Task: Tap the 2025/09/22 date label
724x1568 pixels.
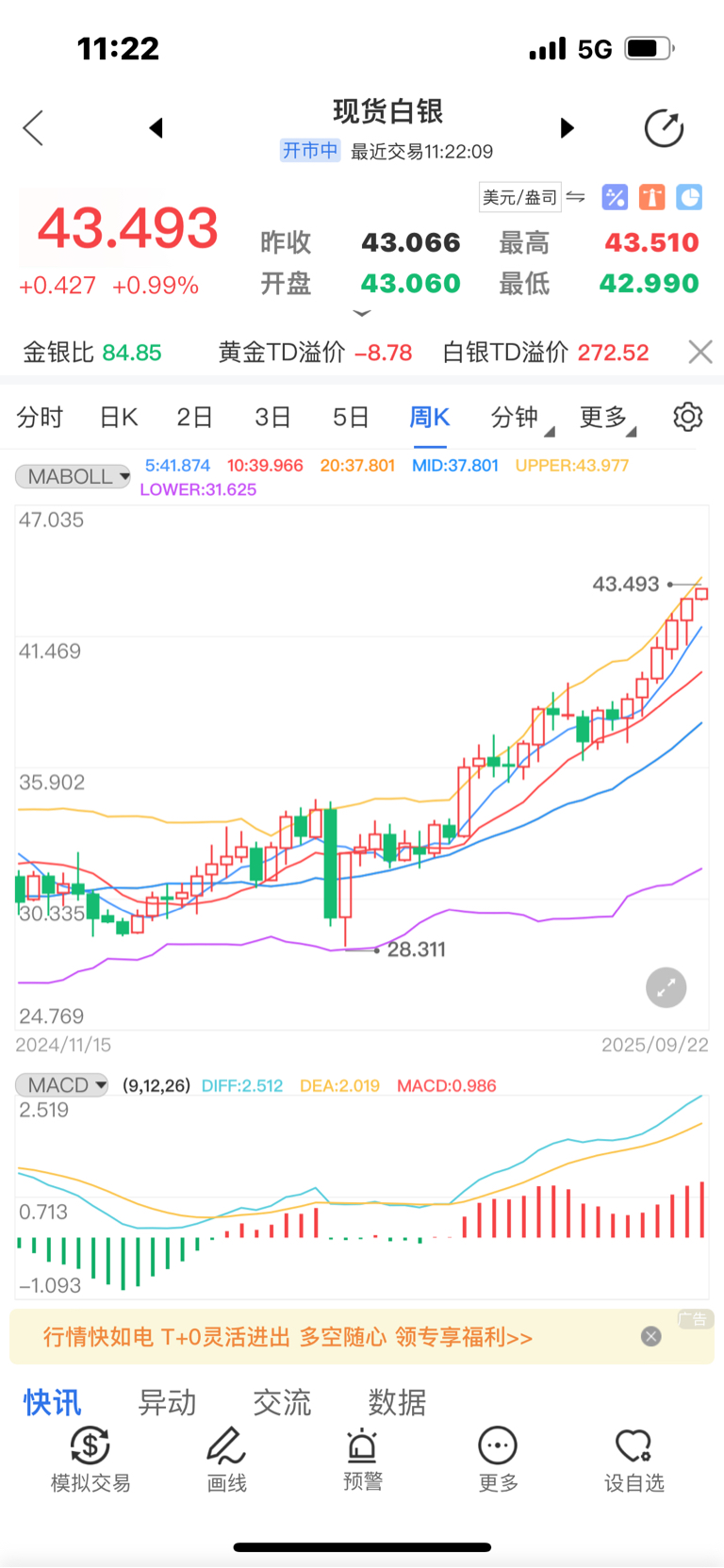Action: (x=655, y=1045)
